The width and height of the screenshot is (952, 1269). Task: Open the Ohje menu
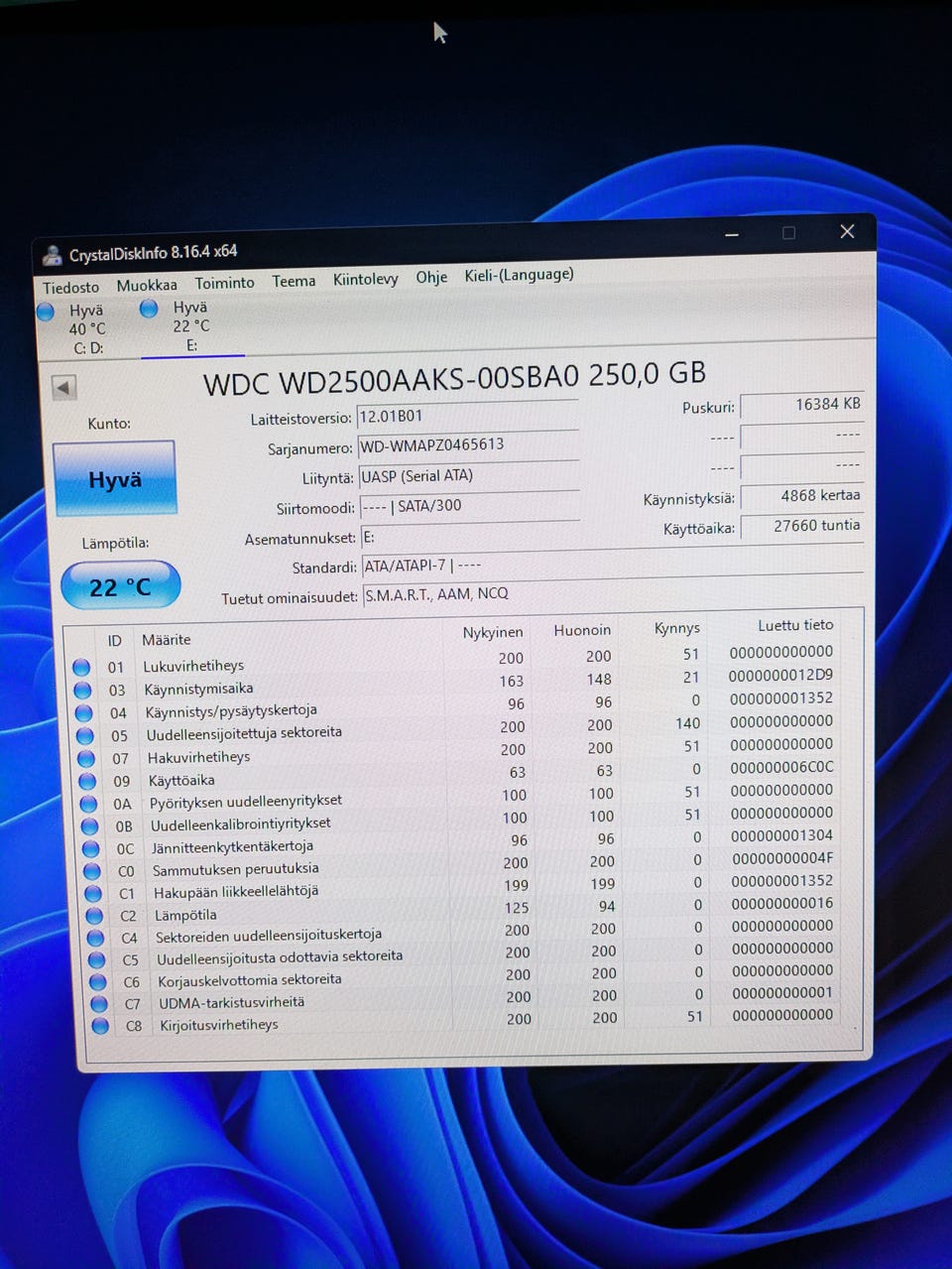(x=431, y=277)
